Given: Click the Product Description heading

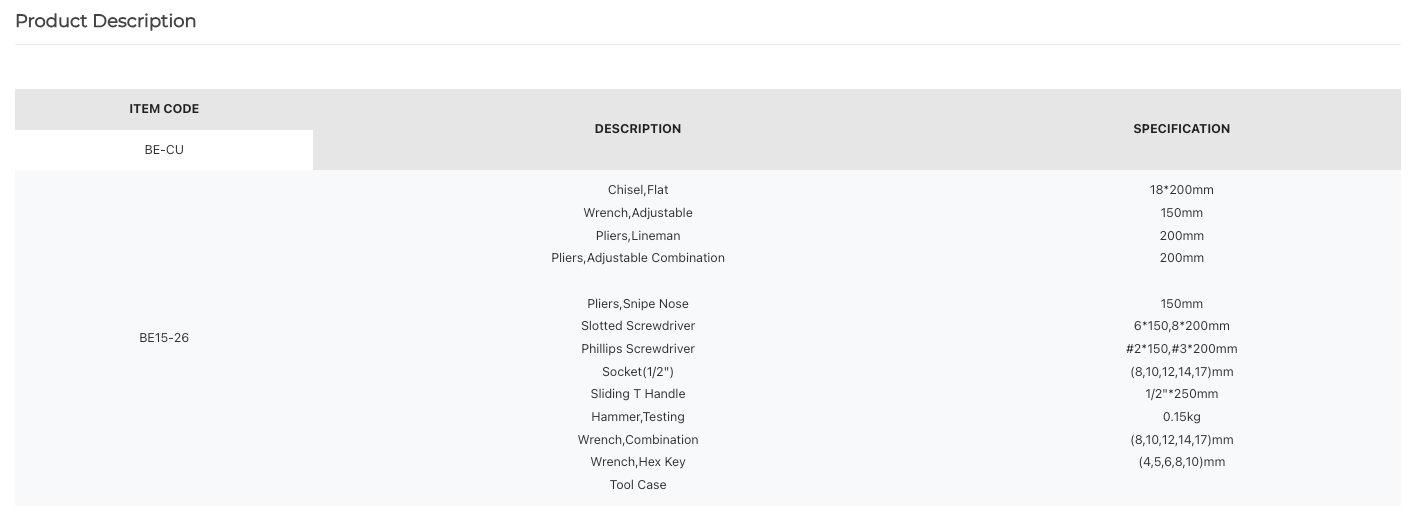Looking at the screenshot, I should pos(105,21).
